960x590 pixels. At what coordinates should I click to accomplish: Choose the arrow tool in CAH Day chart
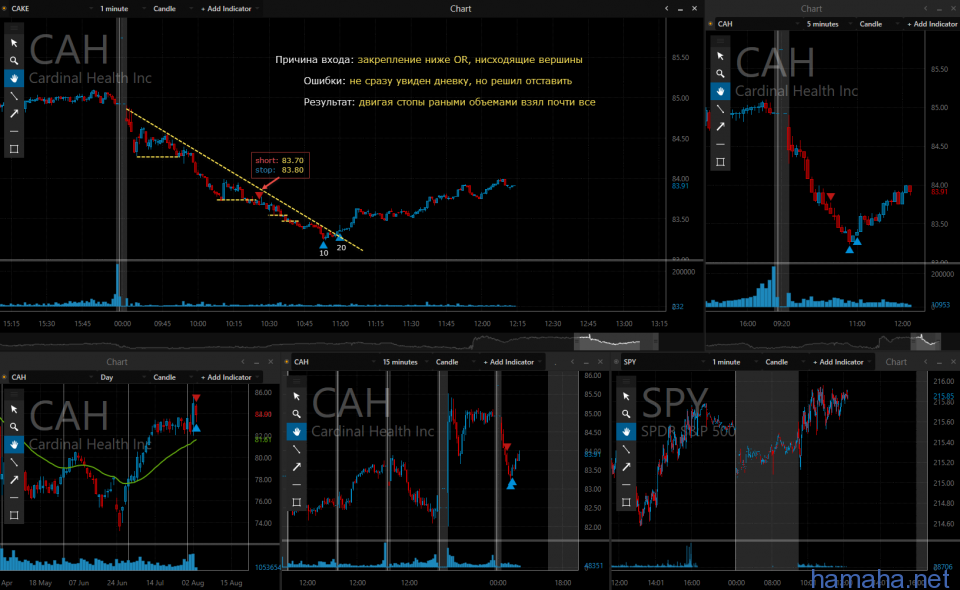[x=14, y=480]
